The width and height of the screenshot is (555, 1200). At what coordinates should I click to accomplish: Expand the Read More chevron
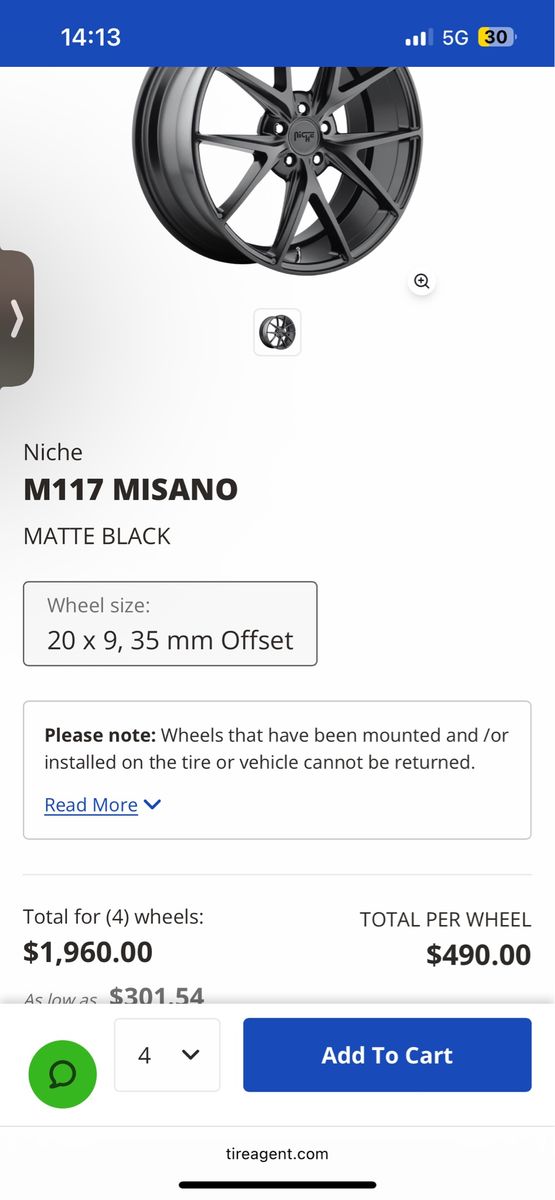coord(152,805)
